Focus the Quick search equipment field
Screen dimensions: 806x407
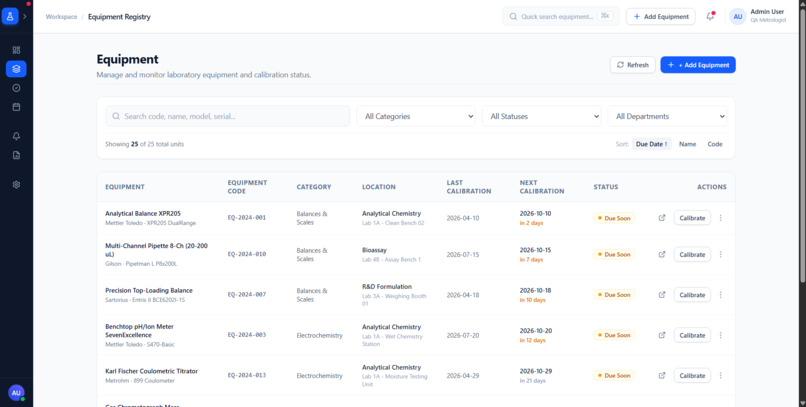tap(561, 16)
